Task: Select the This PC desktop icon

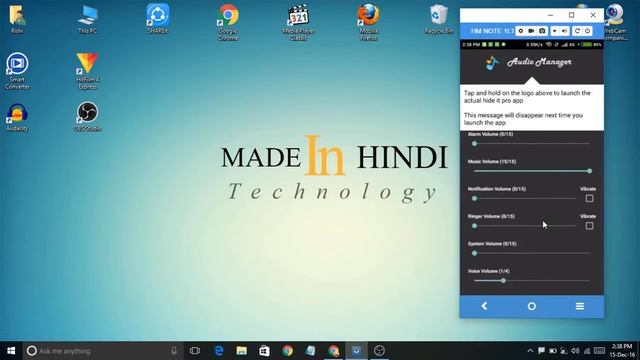Action: [87, 19]
